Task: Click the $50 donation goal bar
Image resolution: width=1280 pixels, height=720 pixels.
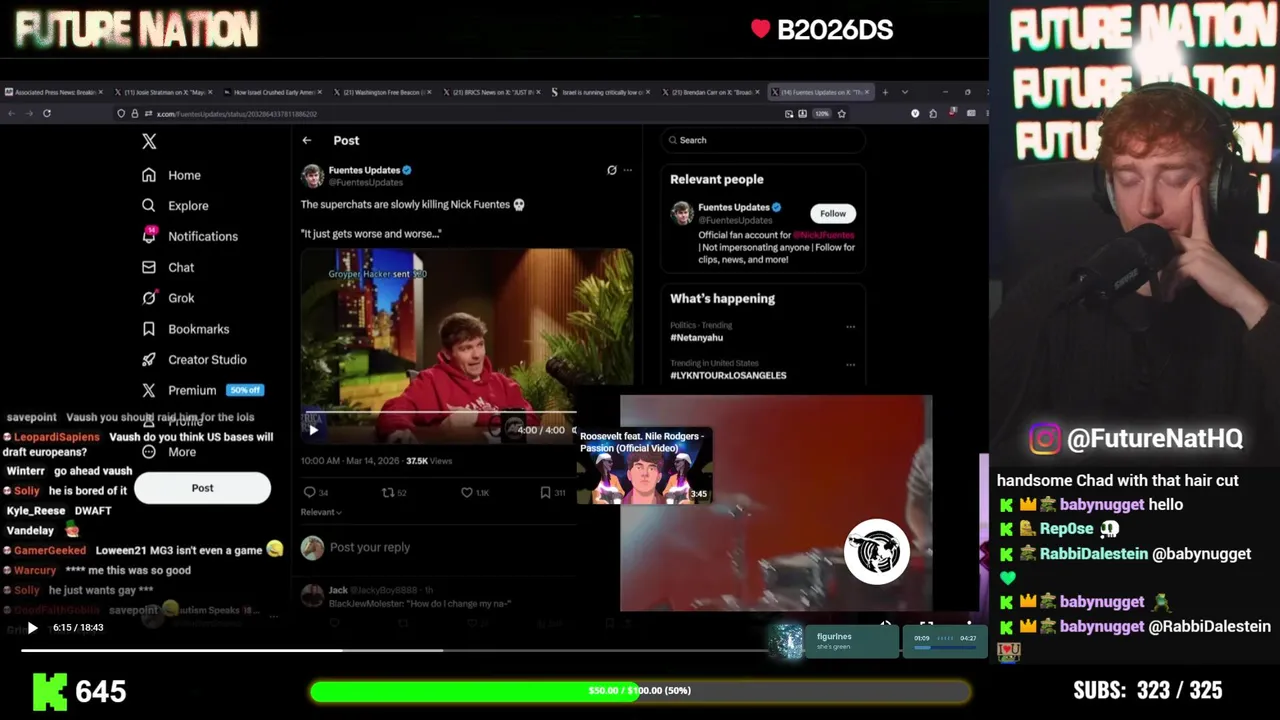Action: 640,691
